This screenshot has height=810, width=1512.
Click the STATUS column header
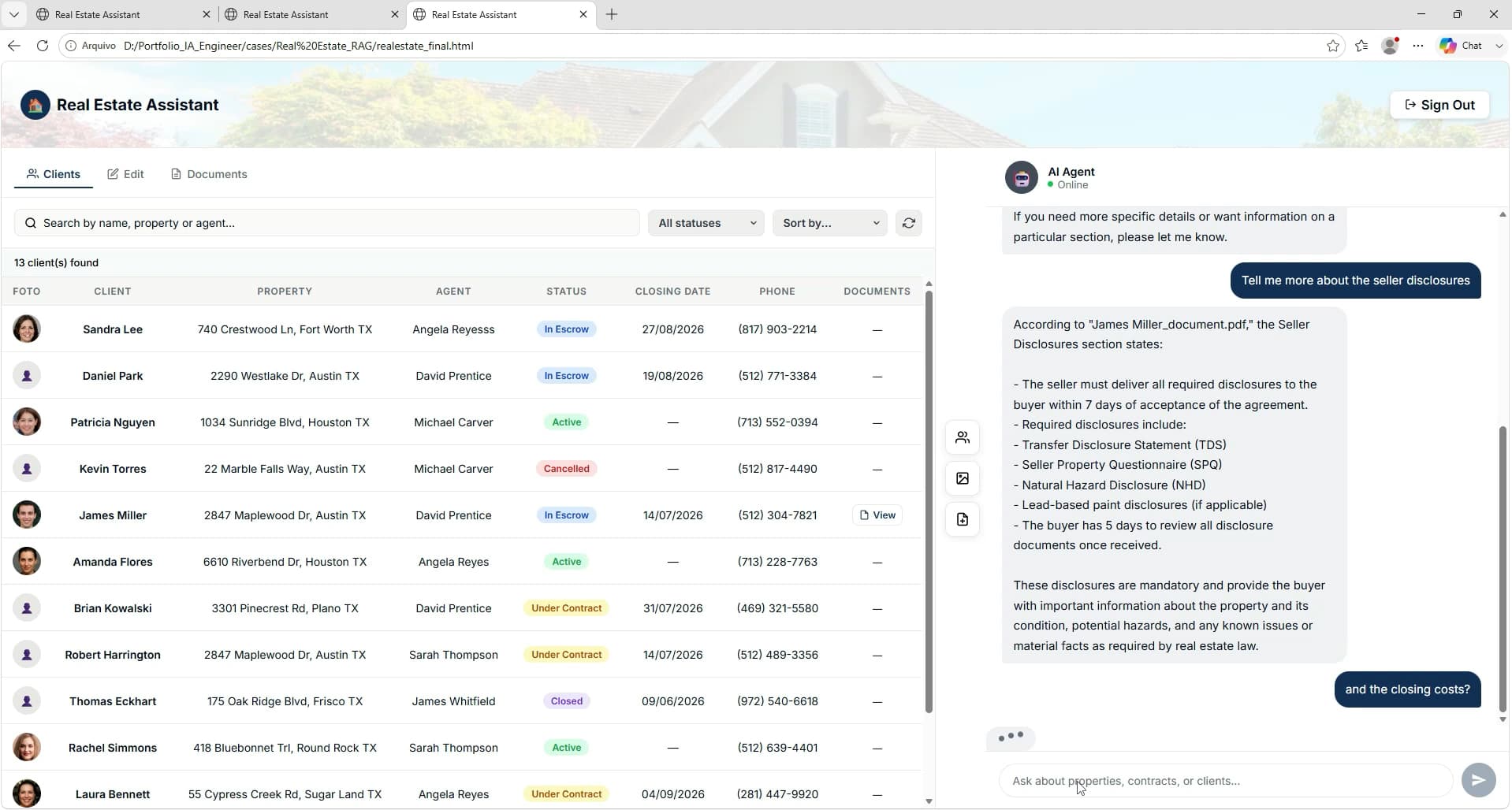(566, 291)
